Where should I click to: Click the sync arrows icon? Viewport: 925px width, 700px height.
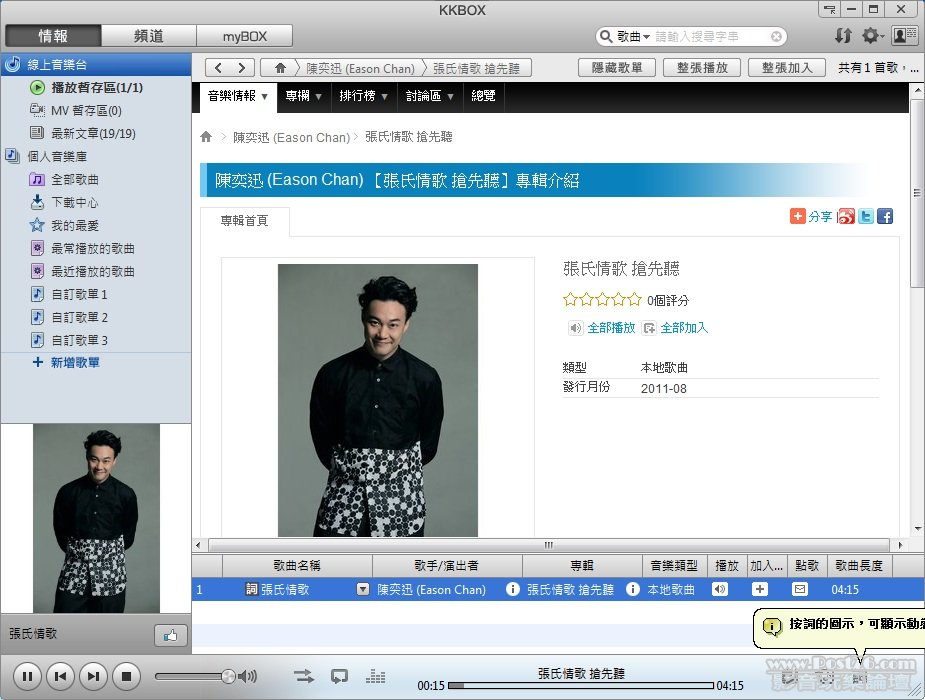(843, 36)
